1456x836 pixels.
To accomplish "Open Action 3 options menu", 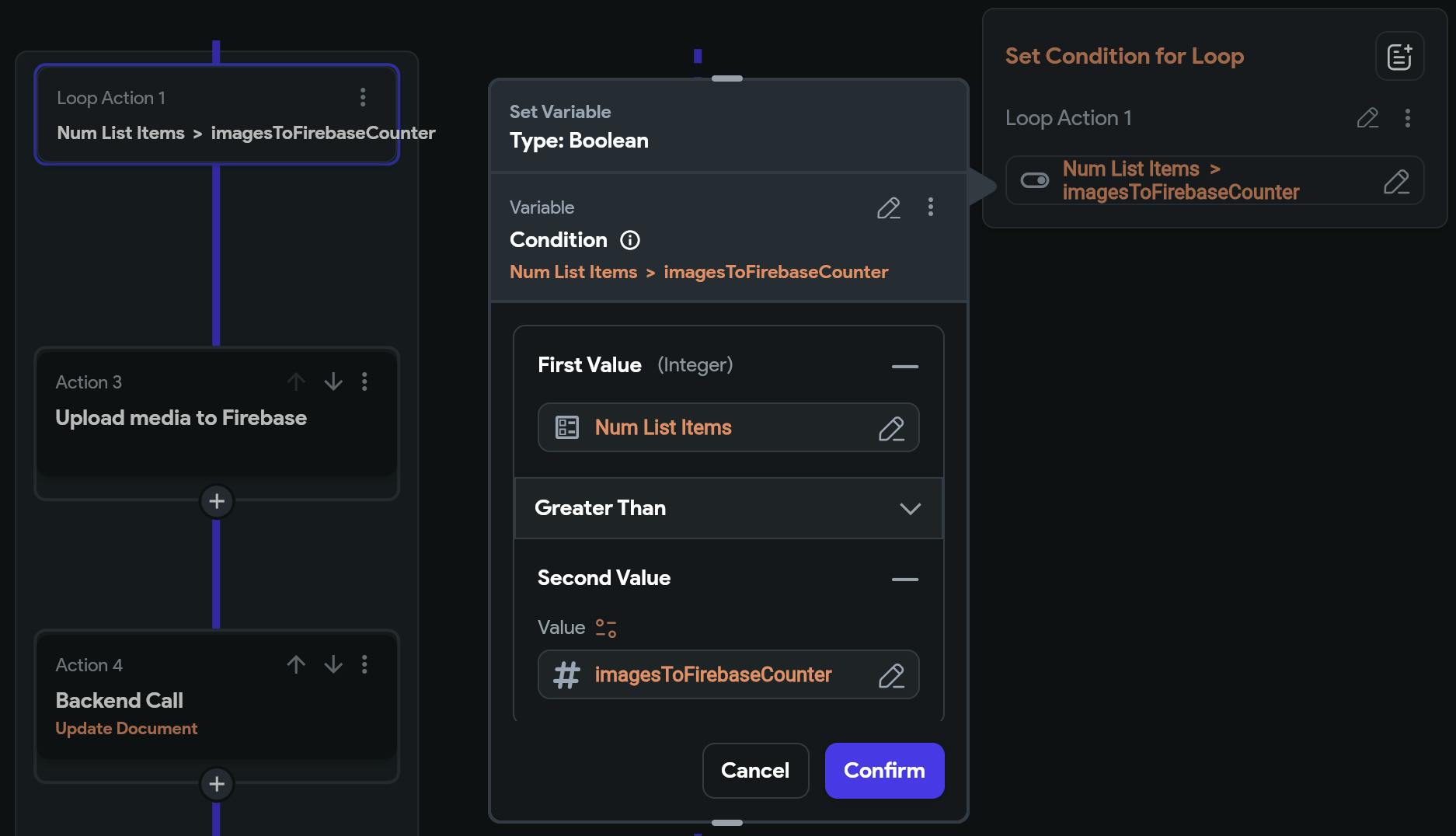I will tap(364, 381).
